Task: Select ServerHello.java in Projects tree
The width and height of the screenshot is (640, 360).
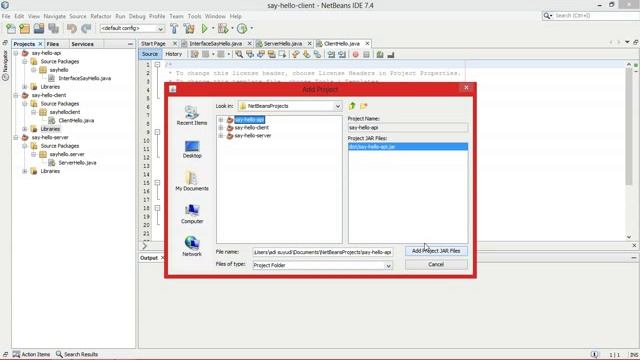Action: point(77,163)
